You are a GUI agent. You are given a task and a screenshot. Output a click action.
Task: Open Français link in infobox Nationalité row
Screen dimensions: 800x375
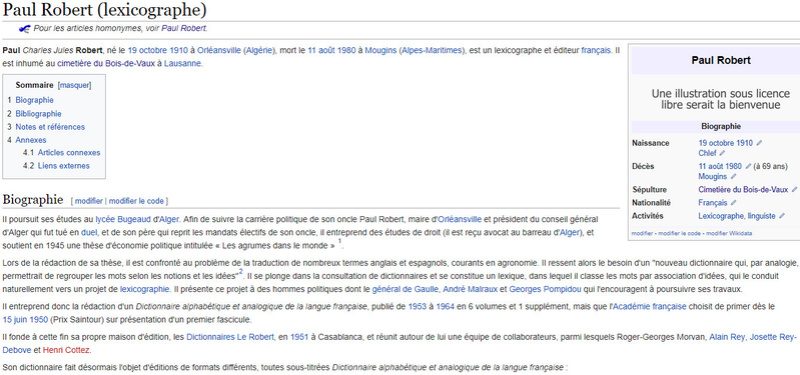[713, 203]
